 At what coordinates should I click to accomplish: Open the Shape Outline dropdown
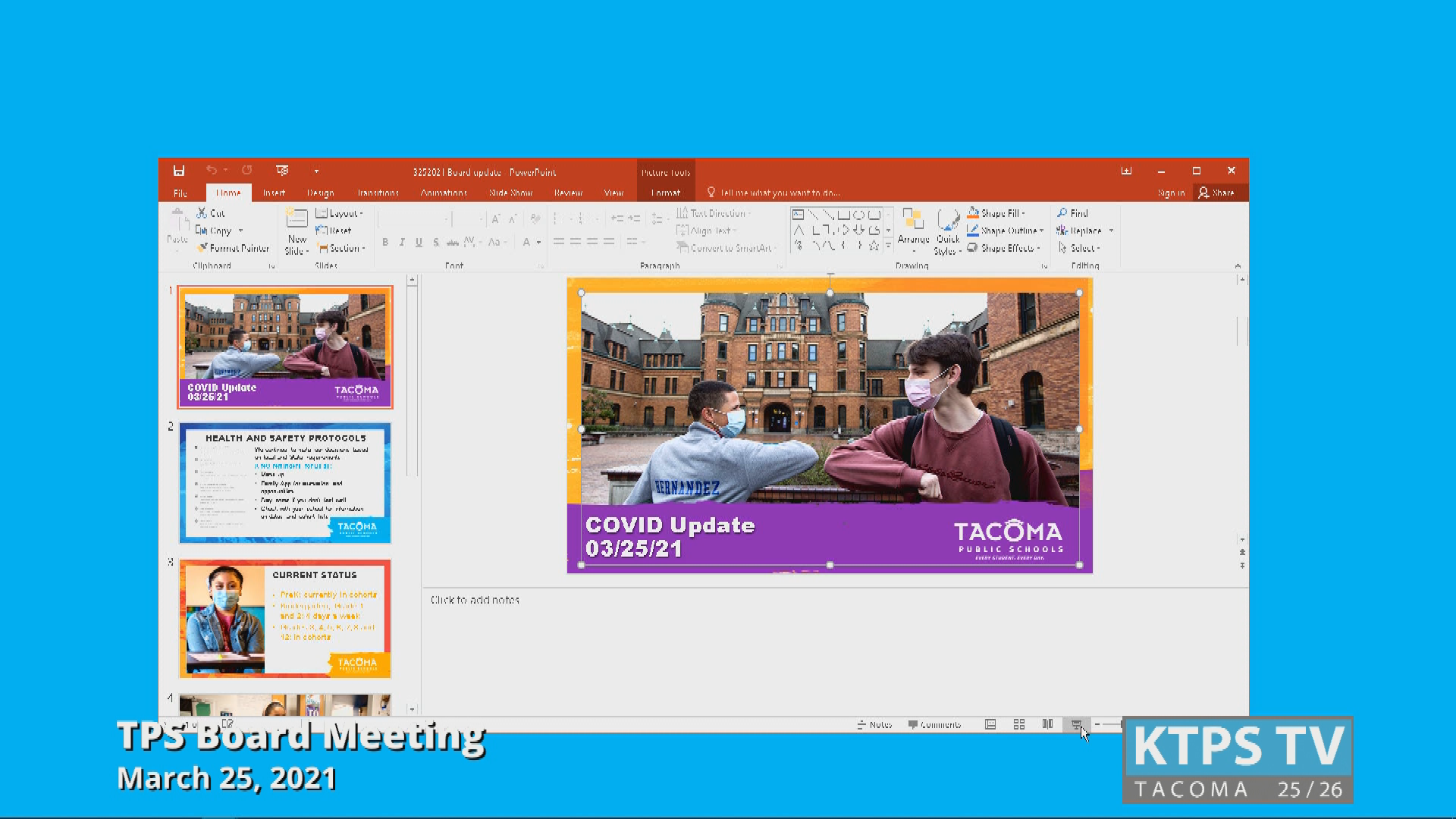pos(1006,231)
